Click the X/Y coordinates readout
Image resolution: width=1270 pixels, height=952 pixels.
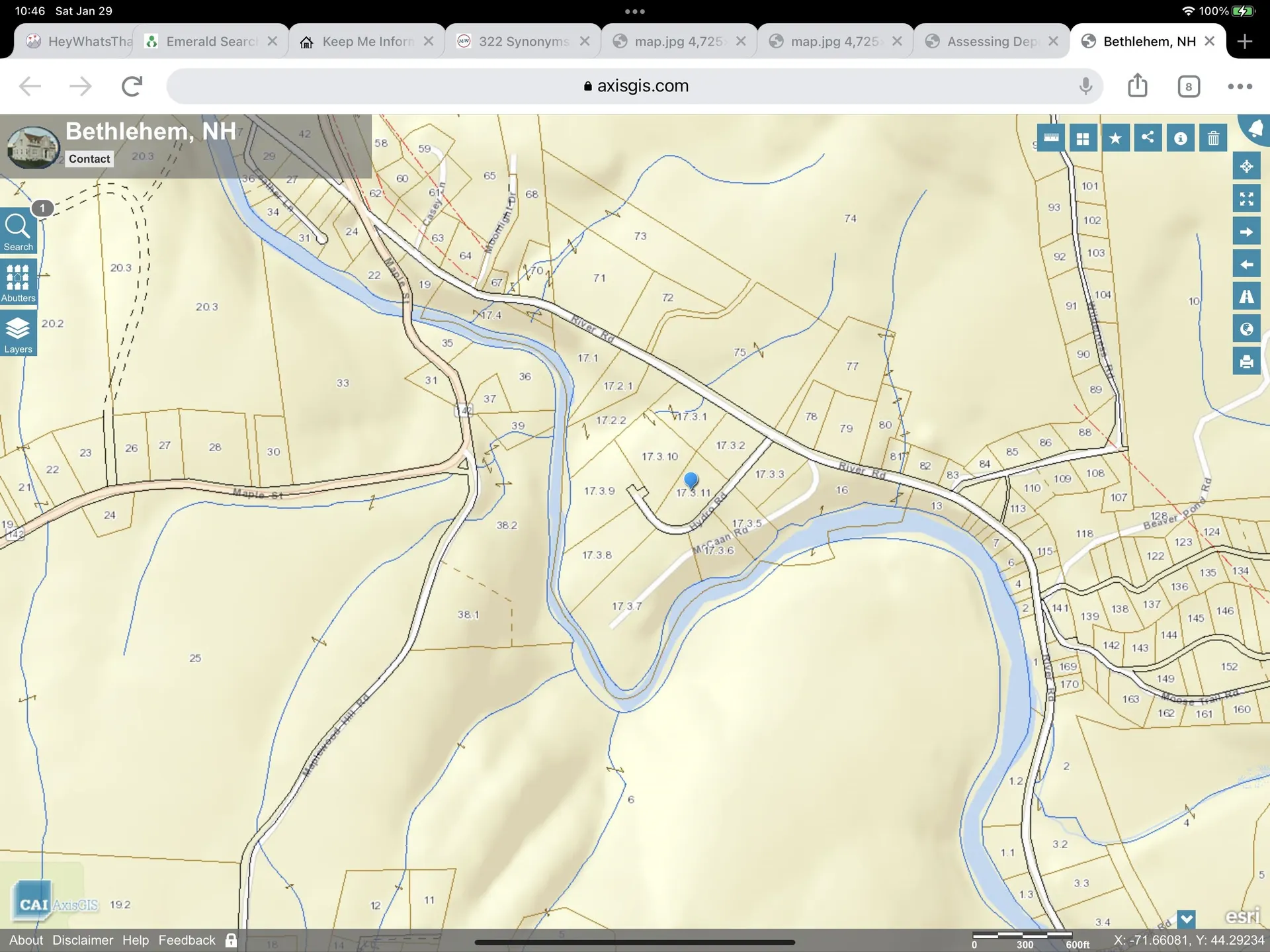(1189, 940)
